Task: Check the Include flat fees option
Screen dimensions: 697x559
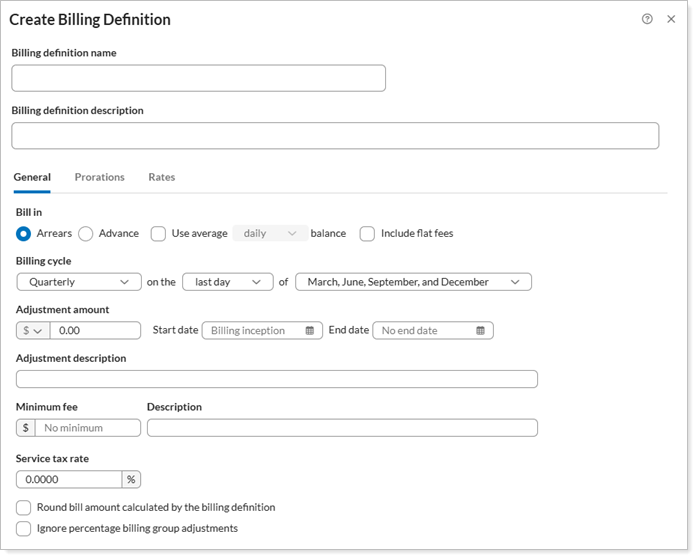Action: (x=367, y=234)
